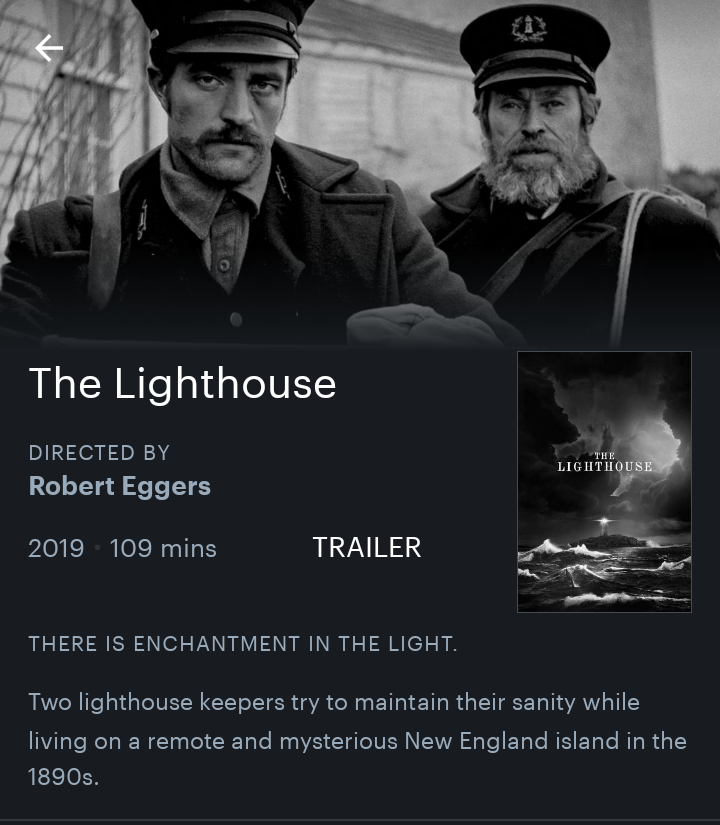The width and height of the screenshot is (720, 825).
Task: Click the lighthouse keepers synopsis paragraph
Action: pos(357,740)
